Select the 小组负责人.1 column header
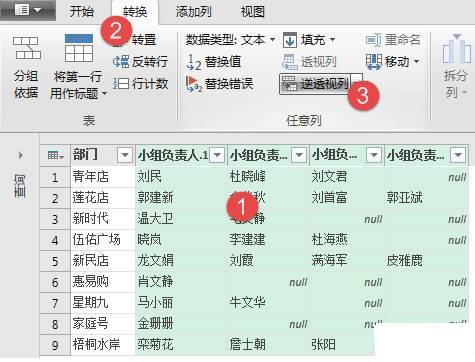 click(181, 155)
